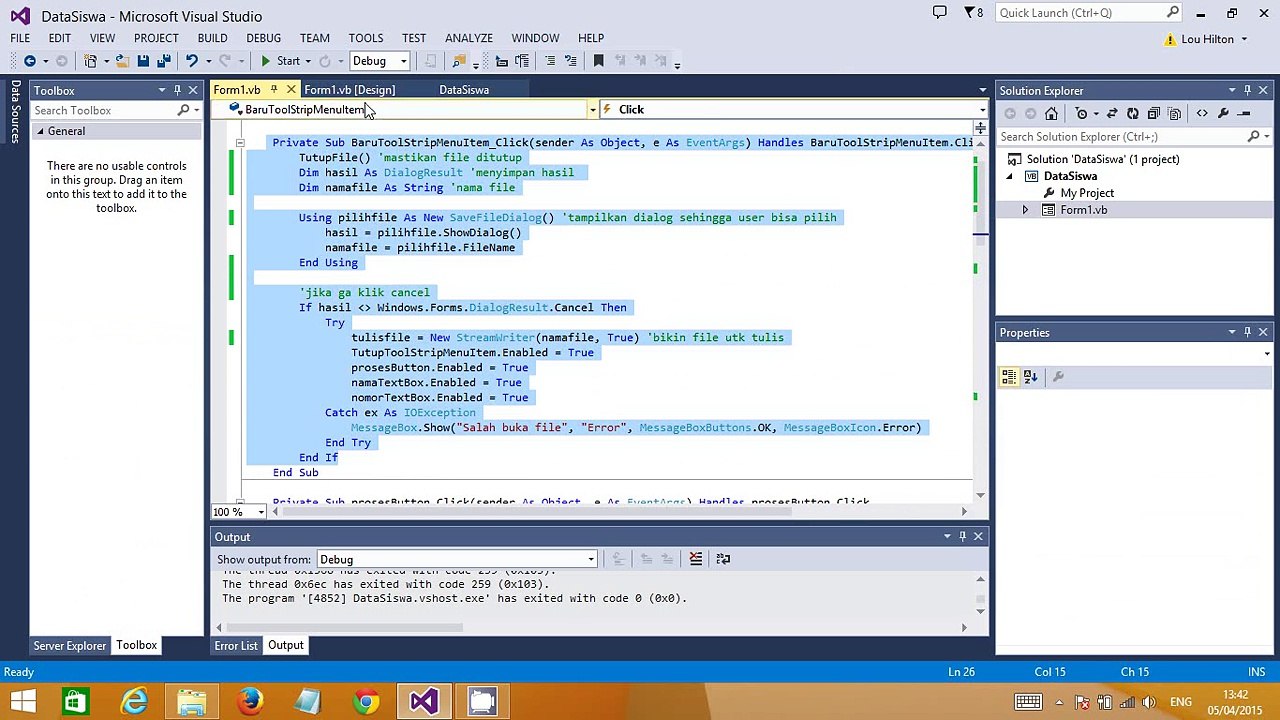Click the Pending Changes Filter clock icon

pos(1081,114)
